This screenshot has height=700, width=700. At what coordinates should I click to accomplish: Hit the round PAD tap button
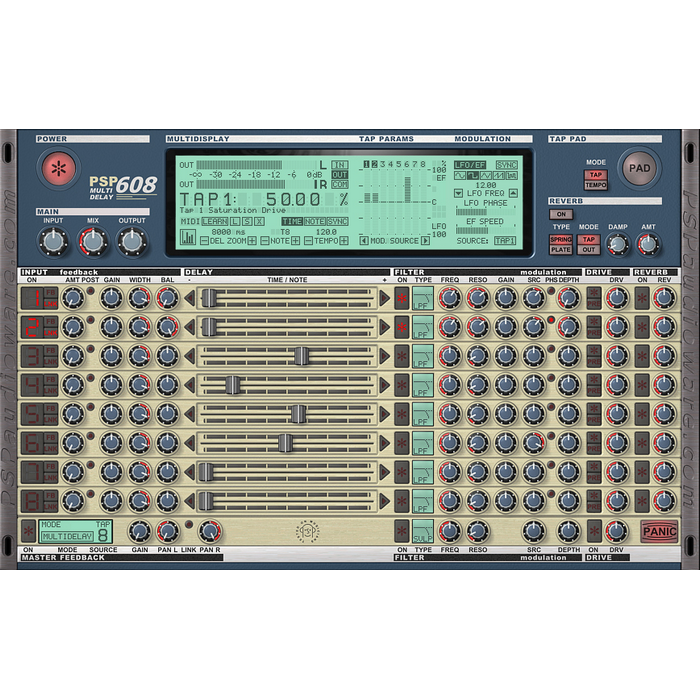(x=639, y=168)
